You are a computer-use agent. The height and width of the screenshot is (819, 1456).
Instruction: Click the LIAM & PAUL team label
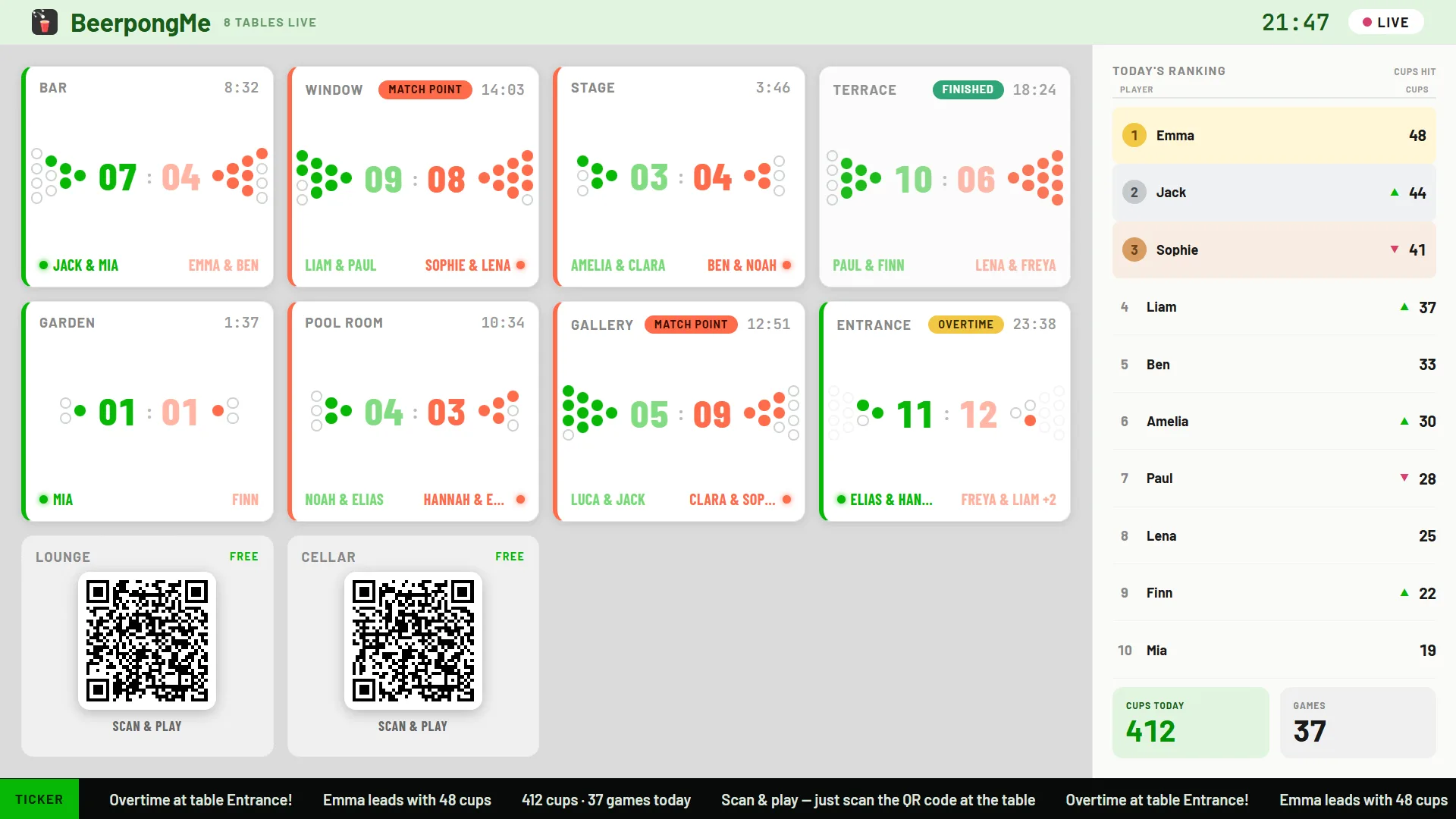click(340, 265)
